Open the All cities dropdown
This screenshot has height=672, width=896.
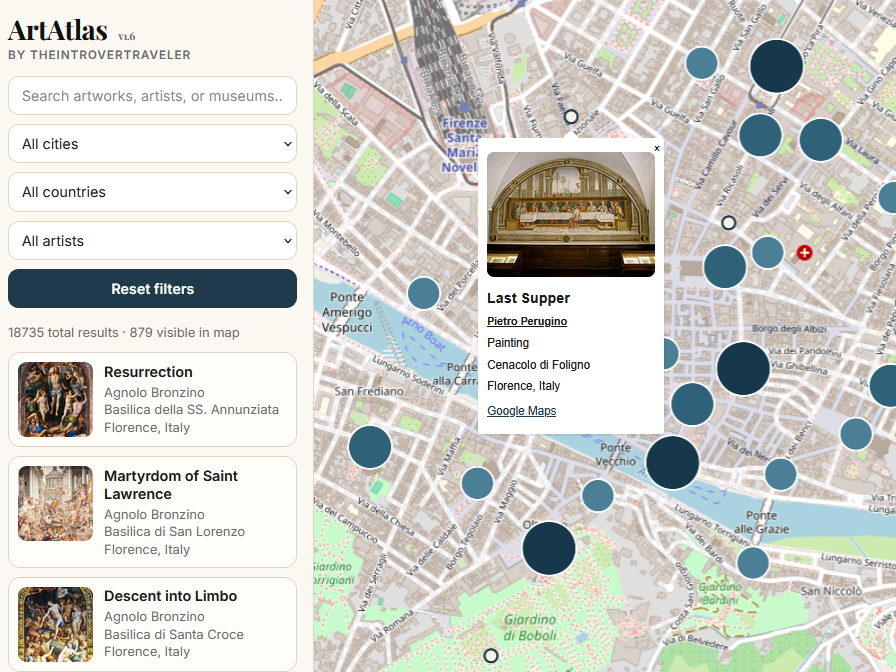click(x=152, y=143)
